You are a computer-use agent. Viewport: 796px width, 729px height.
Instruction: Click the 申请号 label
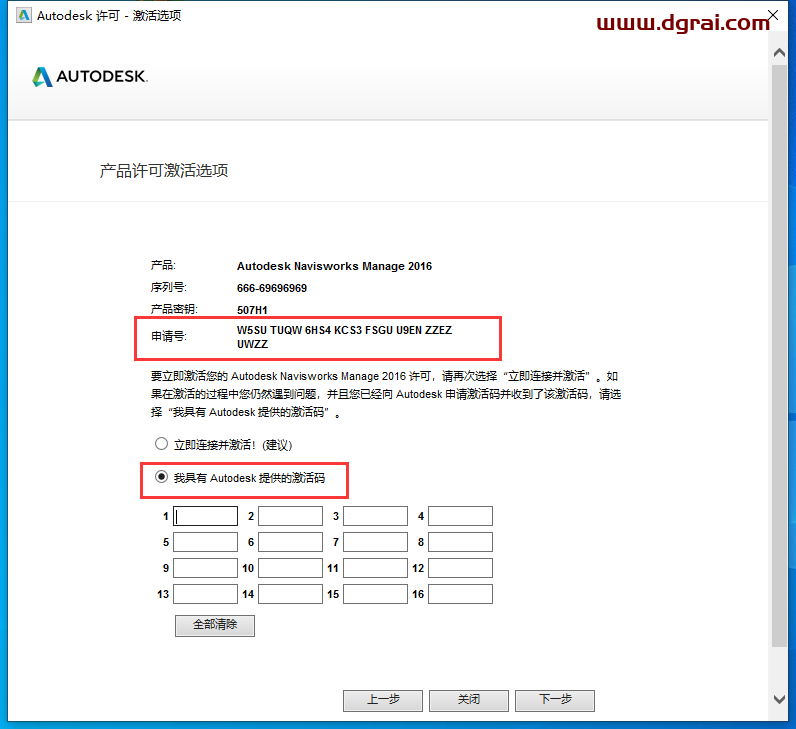pos(169,336)
